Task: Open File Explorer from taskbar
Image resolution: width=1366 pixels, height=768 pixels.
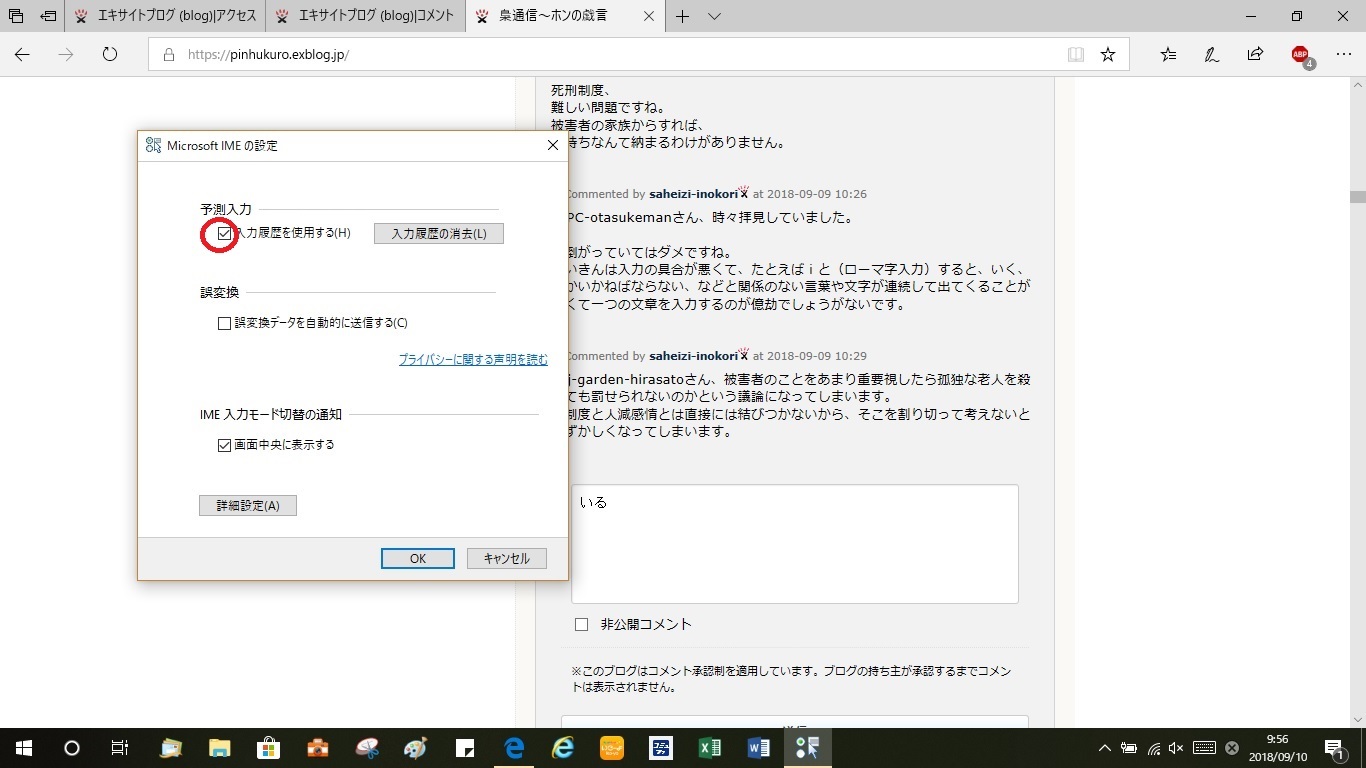Action: click(220, 748)
